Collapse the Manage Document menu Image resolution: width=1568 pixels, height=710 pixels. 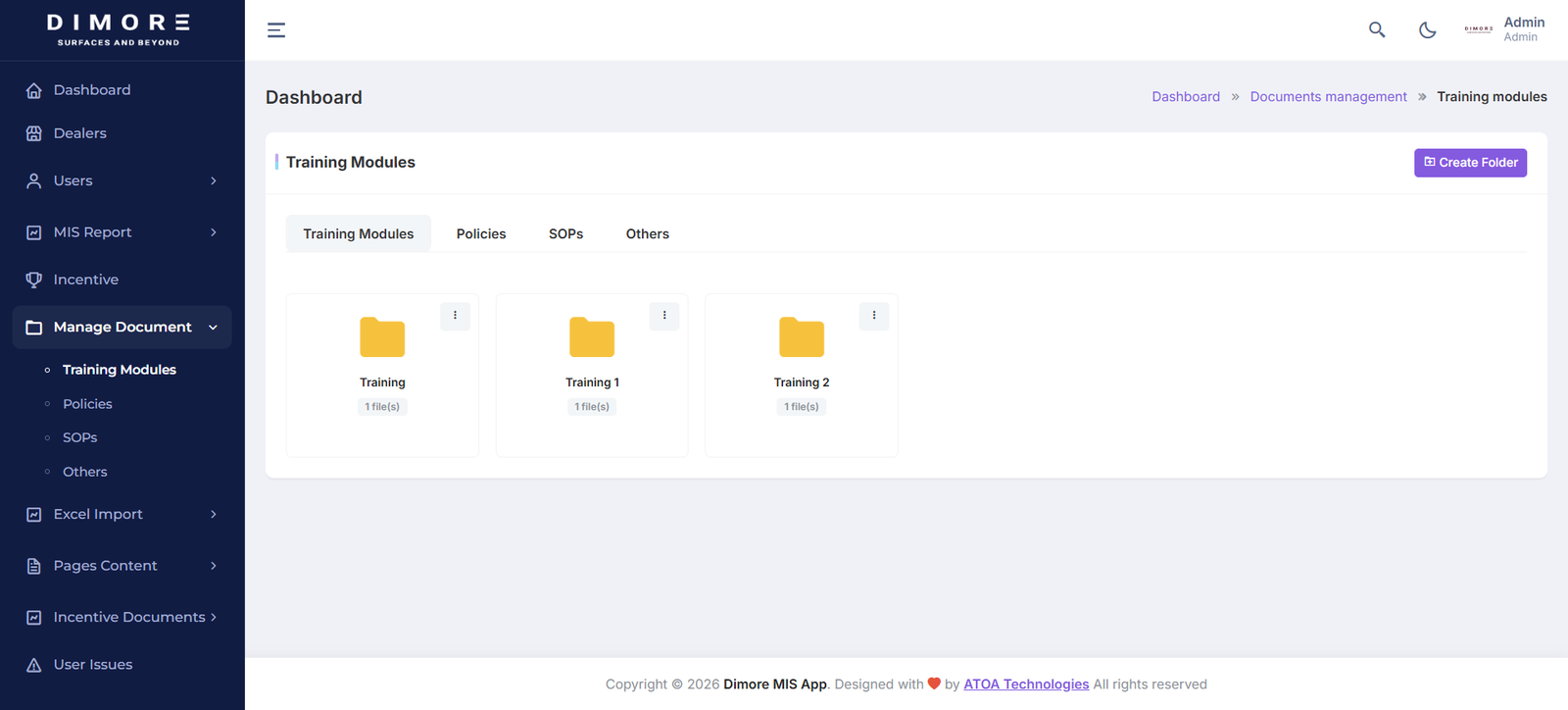[x=122, y=327]
